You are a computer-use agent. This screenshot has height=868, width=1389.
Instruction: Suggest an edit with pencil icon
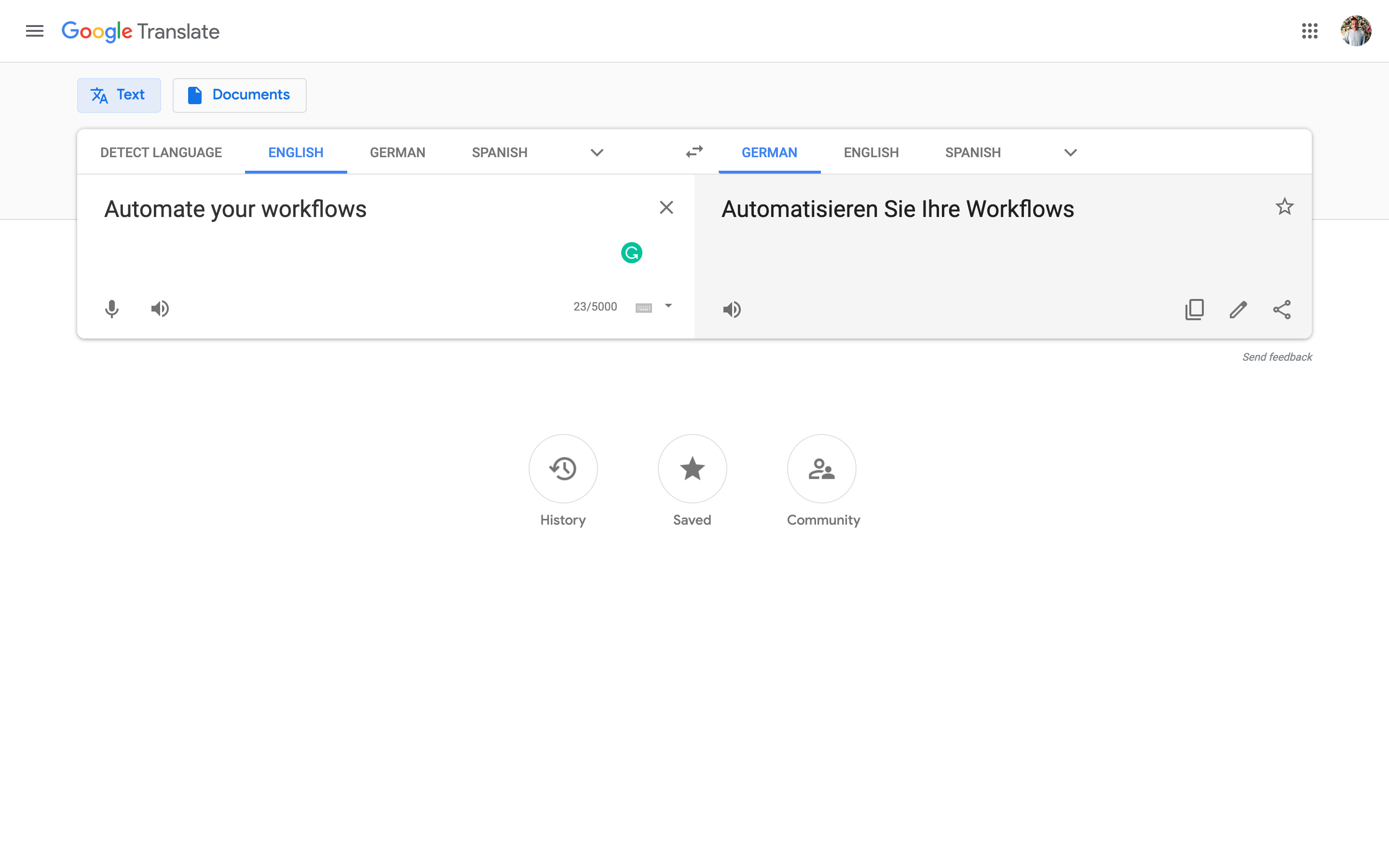pos(1238,310)
